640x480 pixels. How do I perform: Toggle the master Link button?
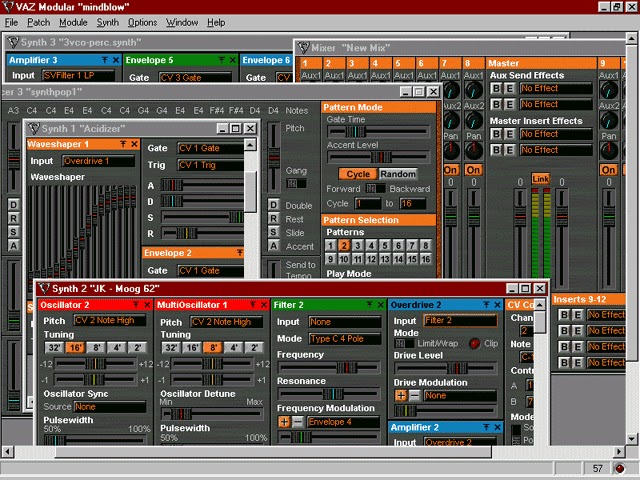540,179
